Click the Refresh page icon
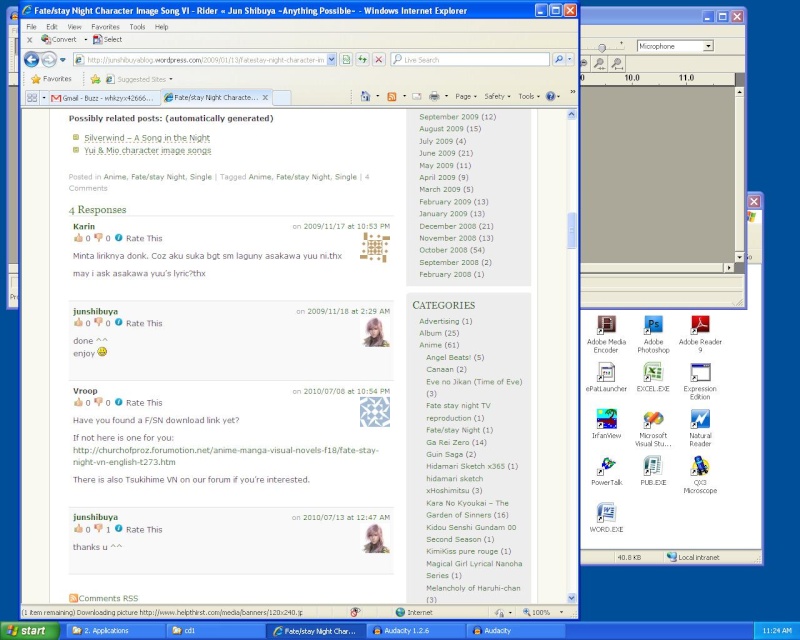Viewport: 800px width, 640px height. point(362,60)
